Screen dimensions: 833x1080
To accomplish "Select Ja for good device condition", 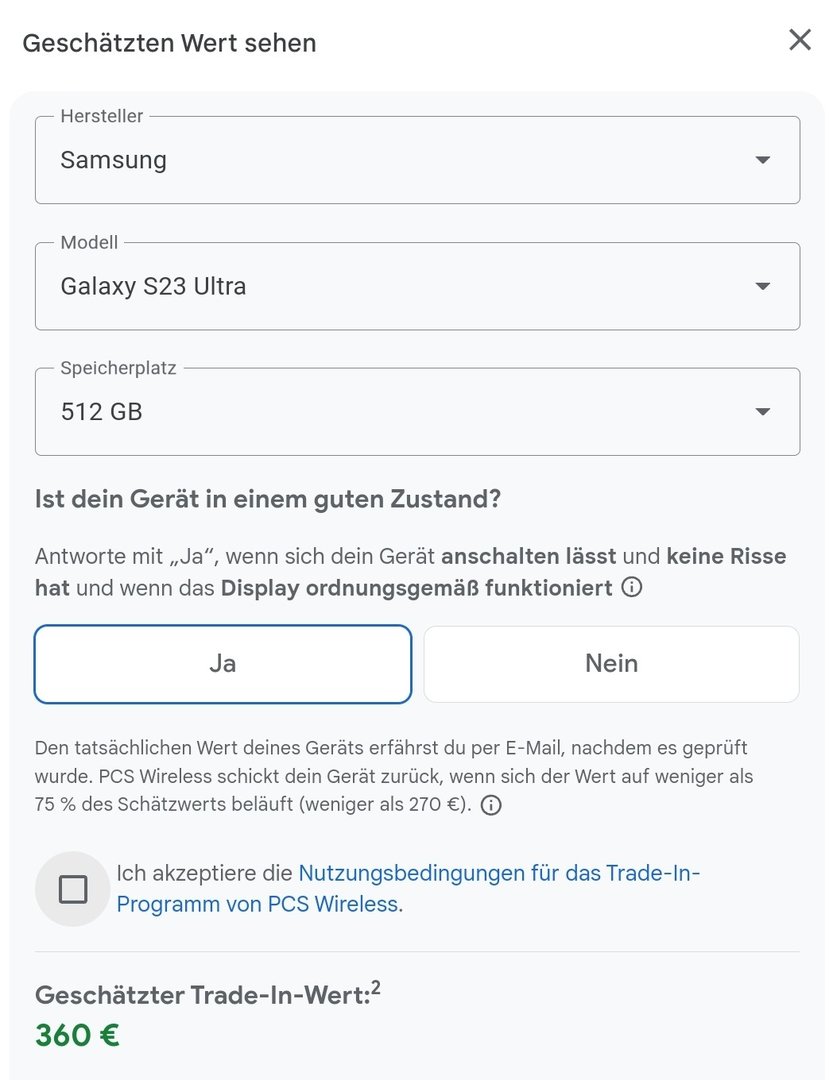I will 223,664.
